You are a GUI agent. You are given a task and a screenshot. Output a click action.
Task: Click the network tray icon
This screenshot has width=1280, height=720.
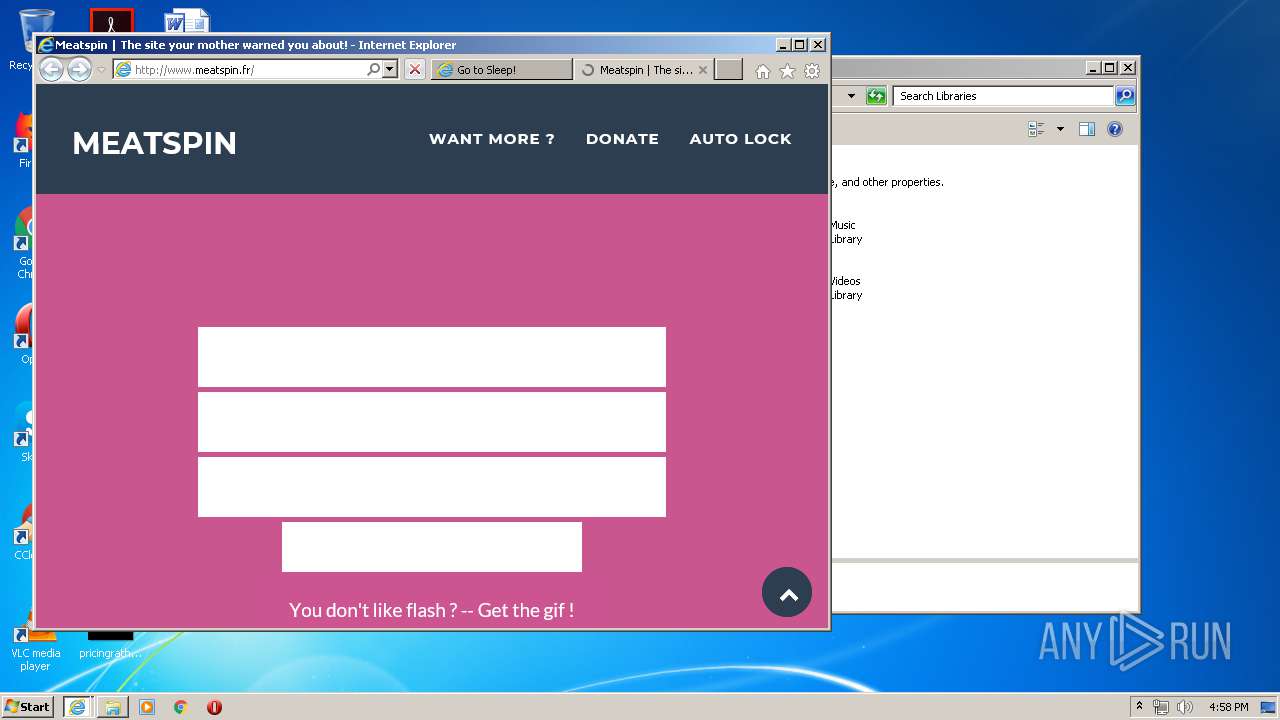tap(1161, 707)
